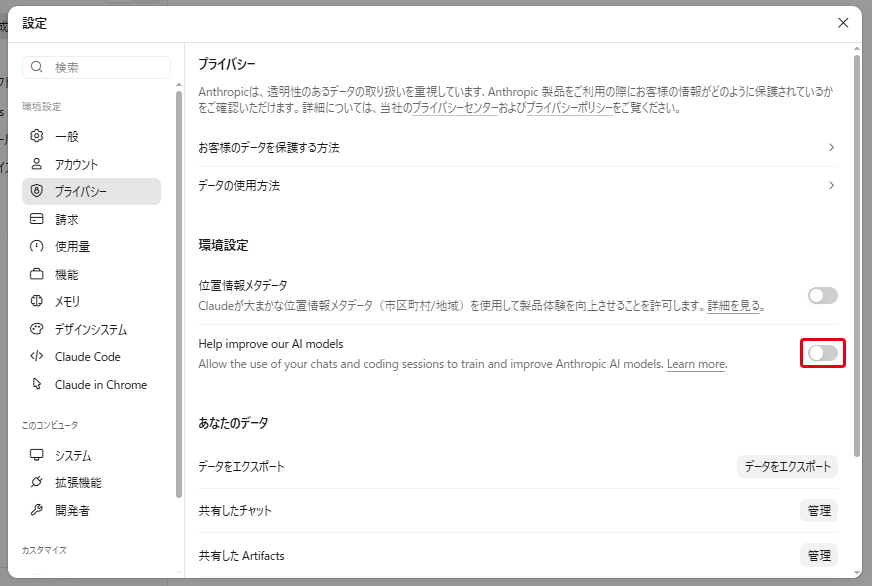
Task: Click the palette icon for デザインシステム
Action: pyautogui.click(x=37, y=329)
